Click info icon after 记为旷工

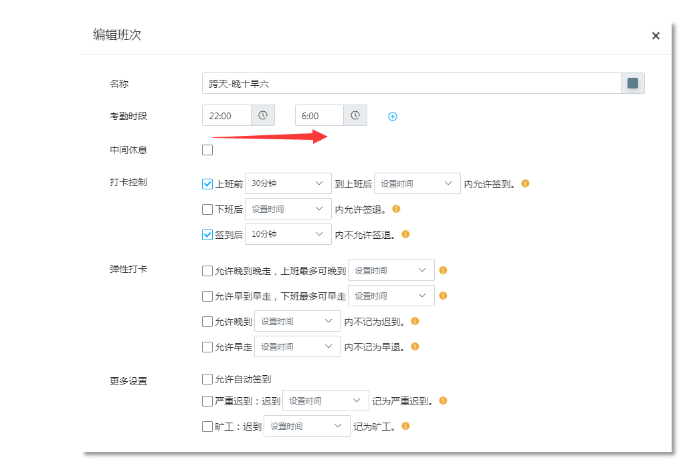click(406, 426)
